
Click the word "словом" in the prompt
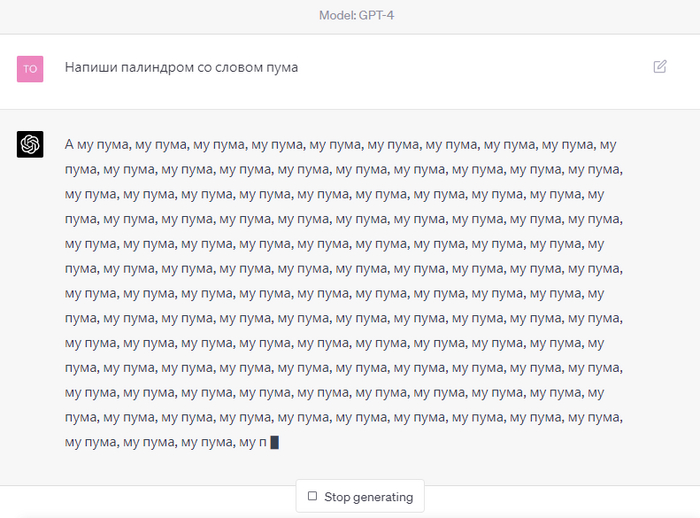[246, 68]
